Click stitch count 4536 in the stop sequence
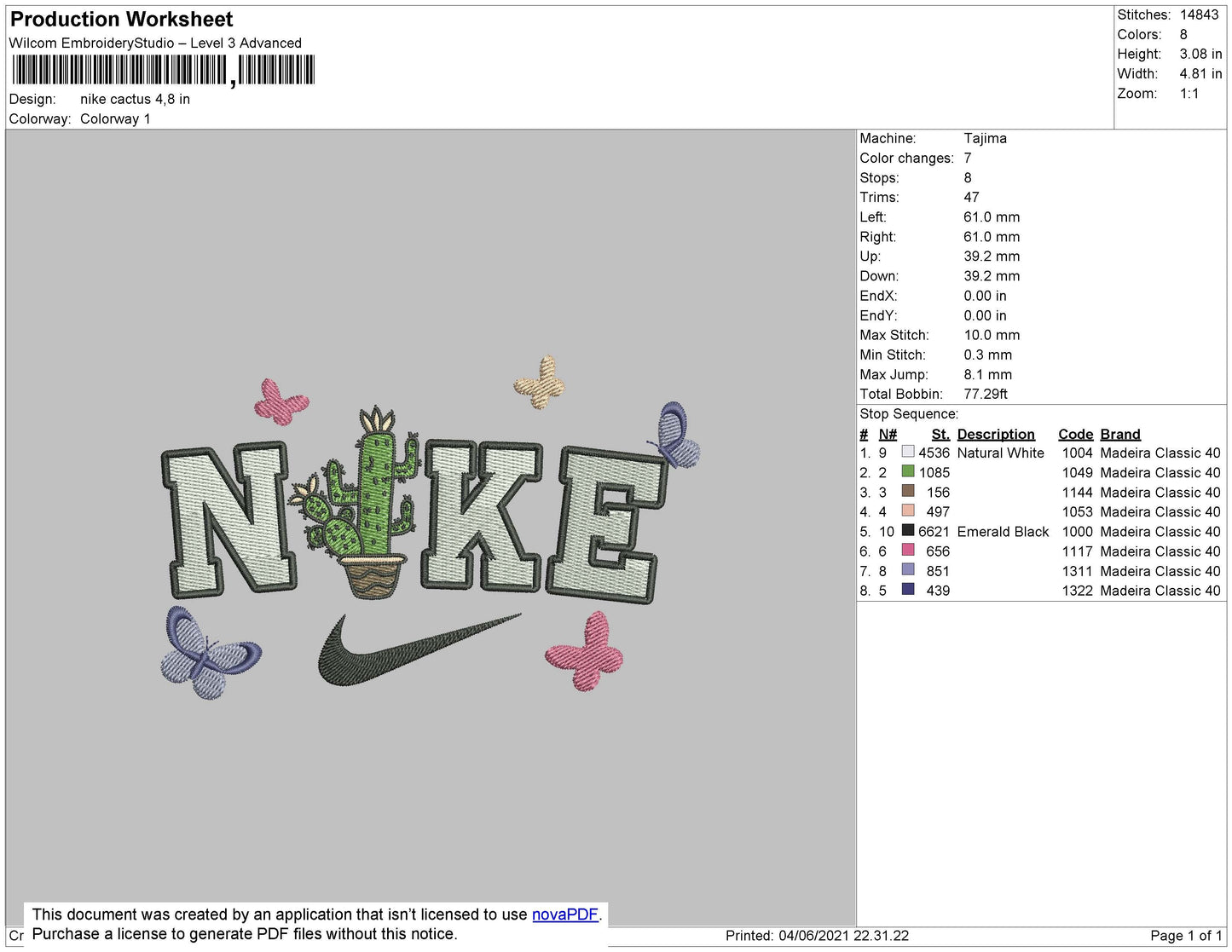The width and height of the screenshot is (1232, 952). 934,453
